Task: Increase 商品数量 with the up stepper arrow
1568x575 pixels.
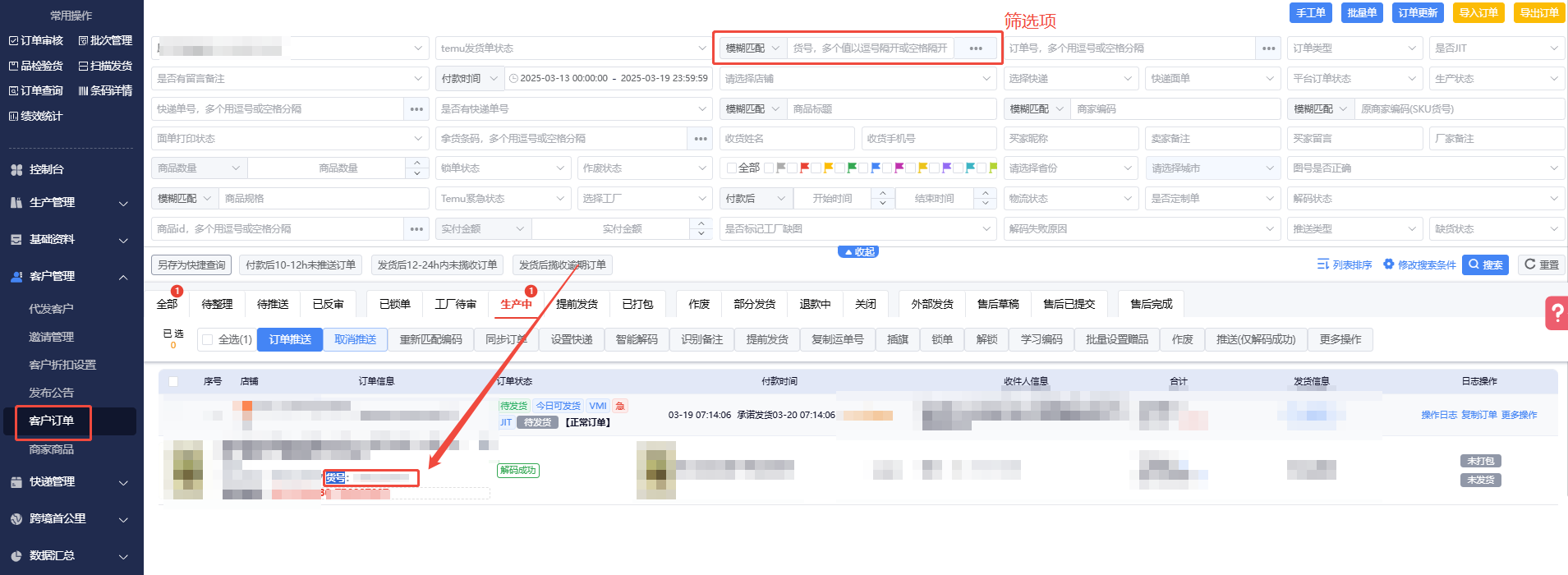Action: pos(417,163)
